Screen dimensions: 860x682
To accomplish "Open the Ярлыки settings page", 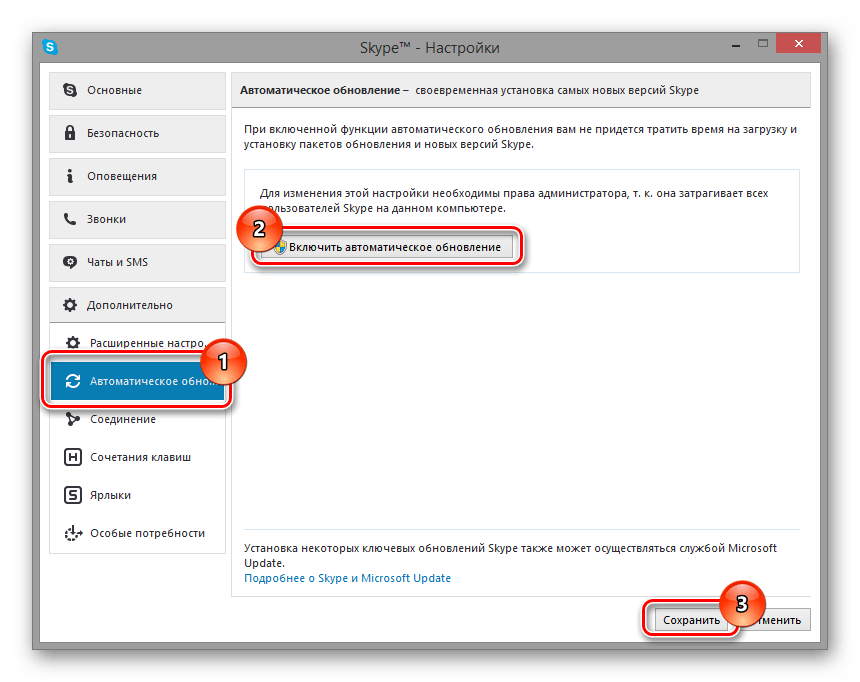I will coord(137,495).
